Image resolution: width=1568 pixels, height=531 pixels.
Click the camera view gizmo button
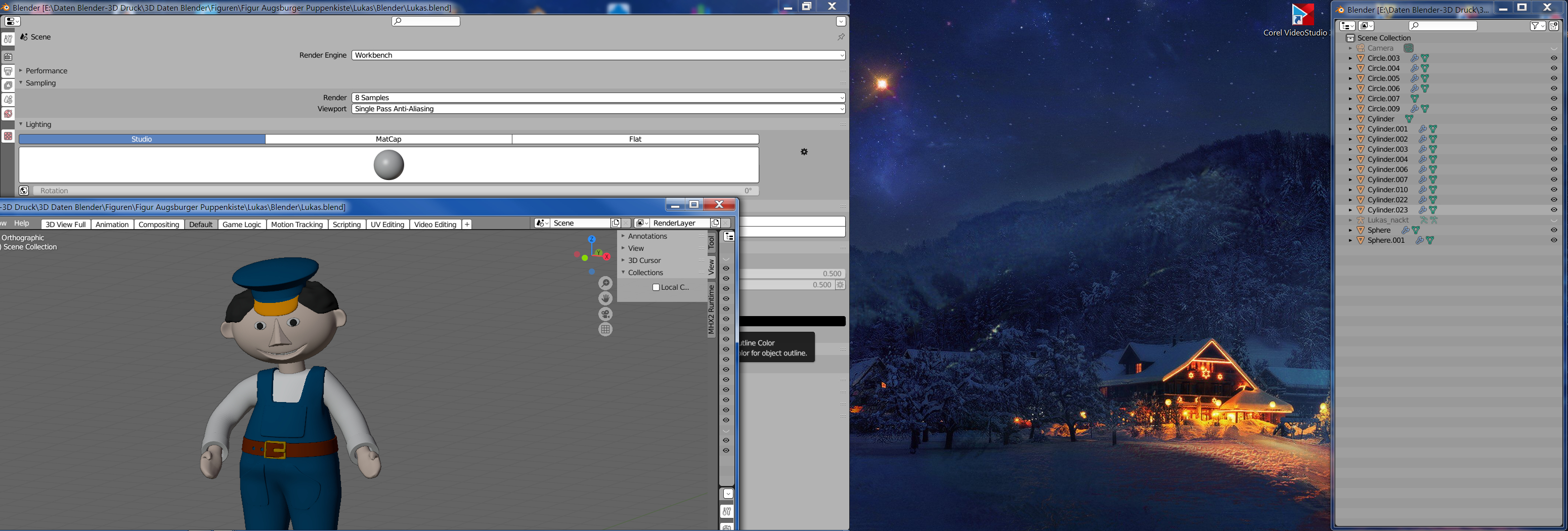(605, 314)
